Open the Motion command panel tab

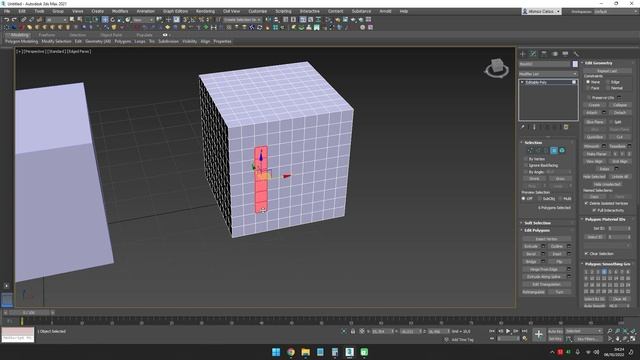coord(555,54)
